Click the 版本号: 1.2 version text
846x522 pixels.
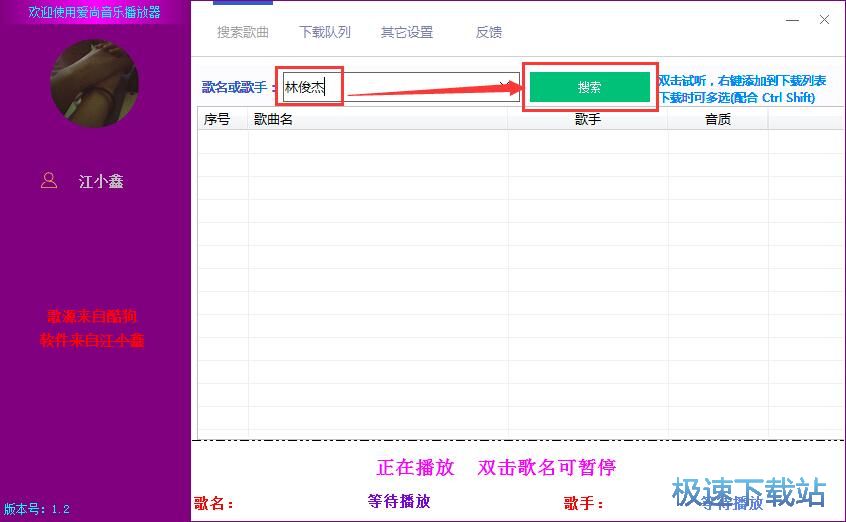coord(37,509)
